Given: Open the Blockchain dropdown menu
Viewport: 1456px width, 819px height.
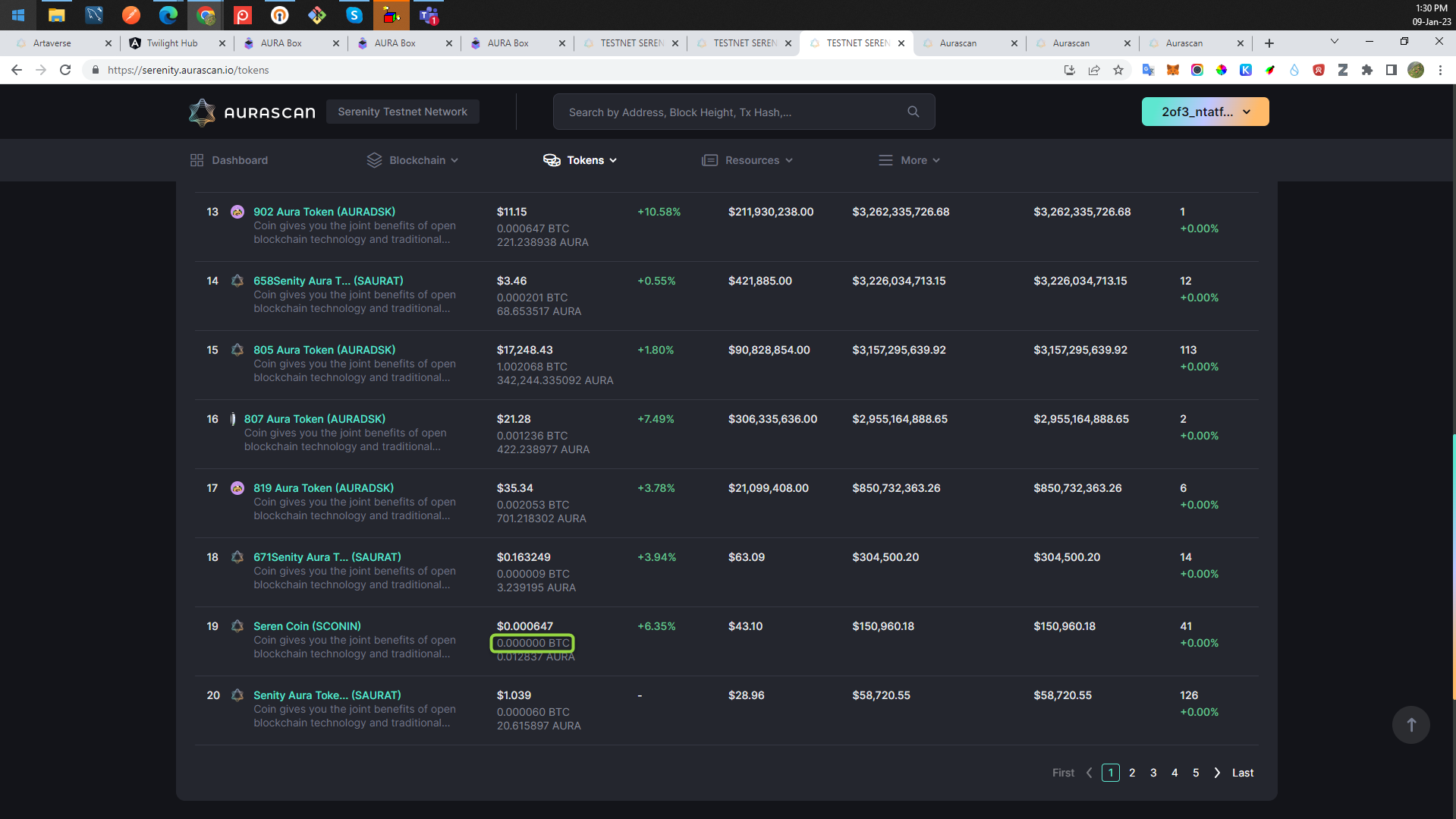Looking at the screenshot, I should [455, 160].
